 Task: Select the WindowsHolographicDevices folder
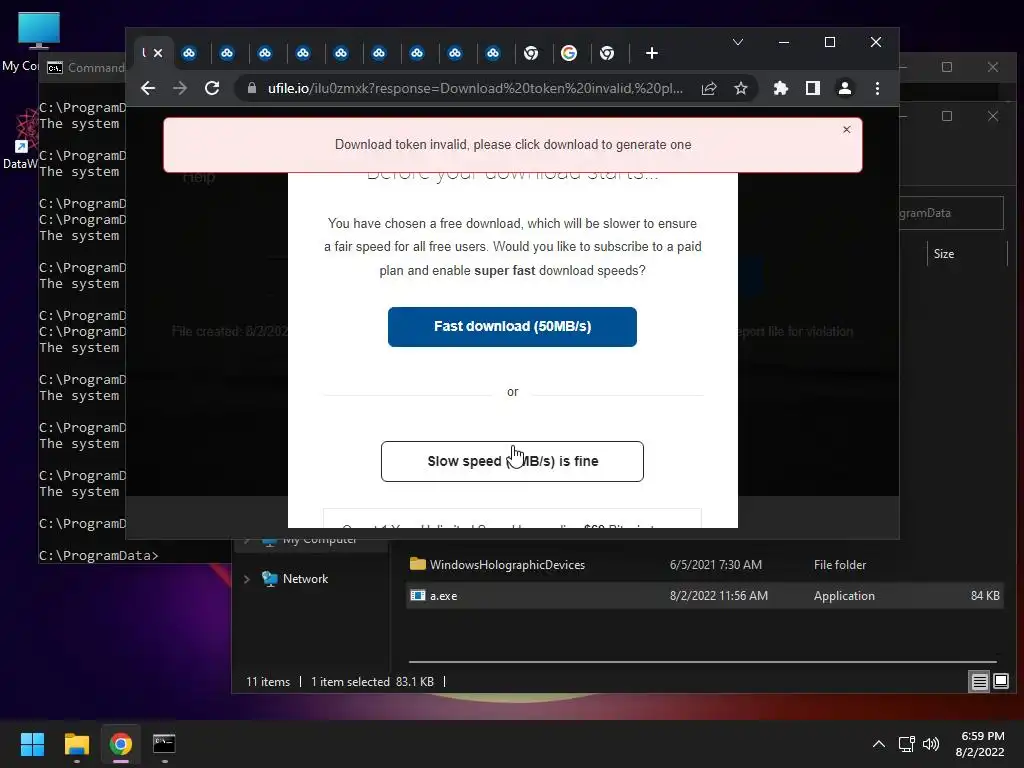(x=507, y=565)
